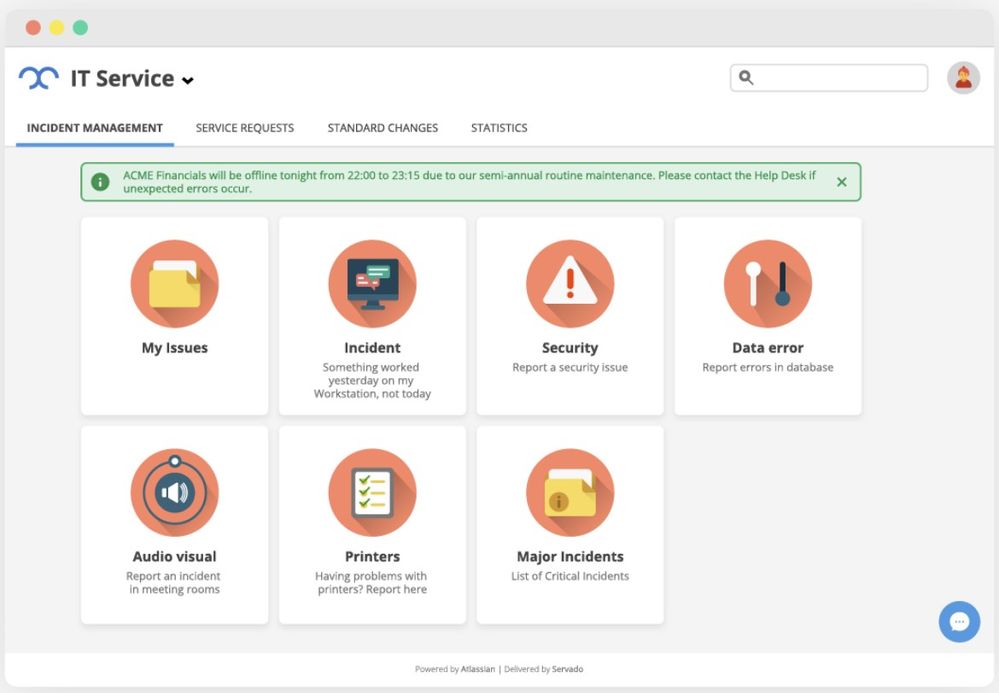The width and height of the screenshot is (999, 693).
Task: Click the yellow window minimize button
Action: (57, 27)
